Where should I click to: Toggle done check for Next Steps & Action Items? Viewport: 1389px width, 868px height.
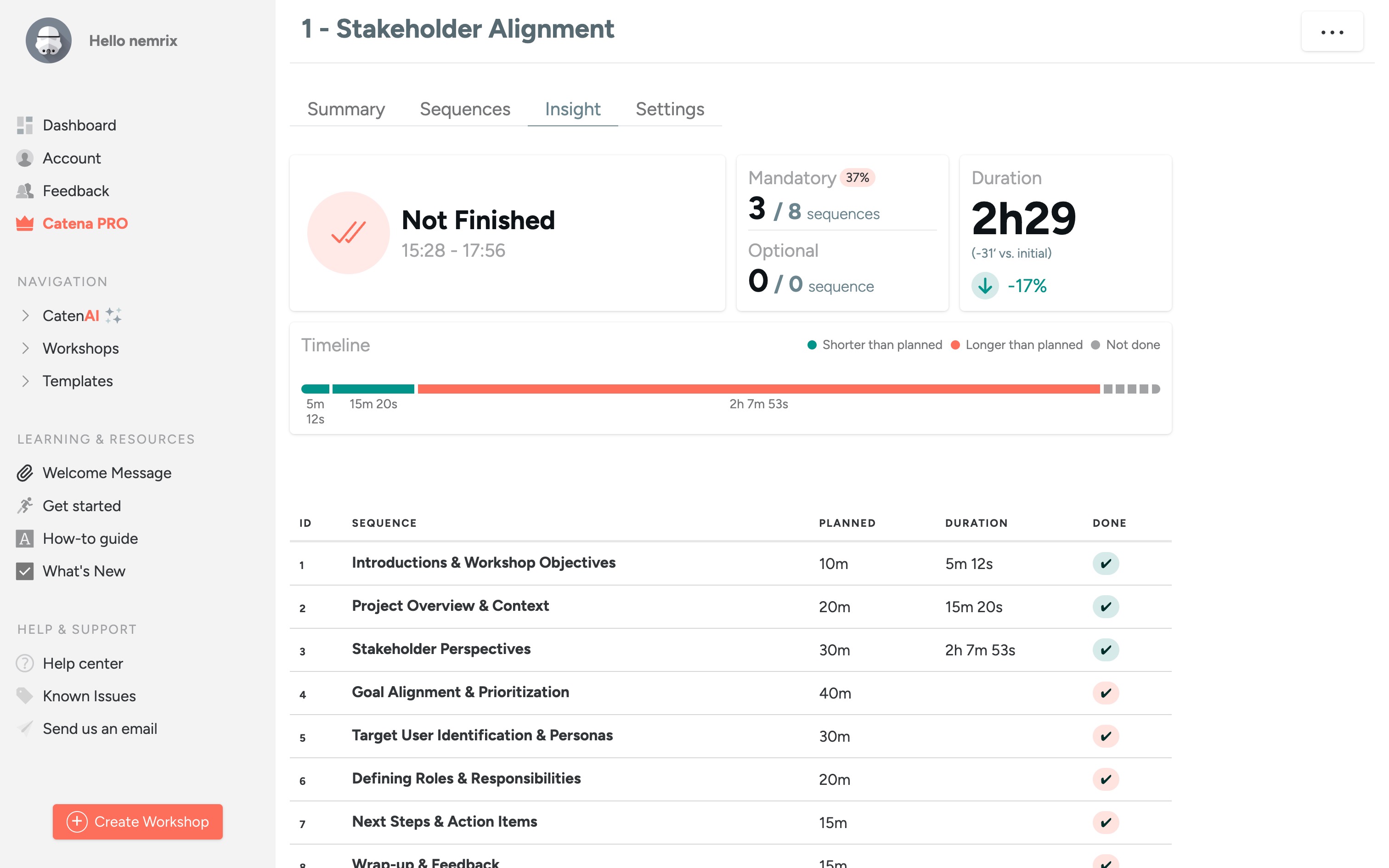tap(1106, 823)
